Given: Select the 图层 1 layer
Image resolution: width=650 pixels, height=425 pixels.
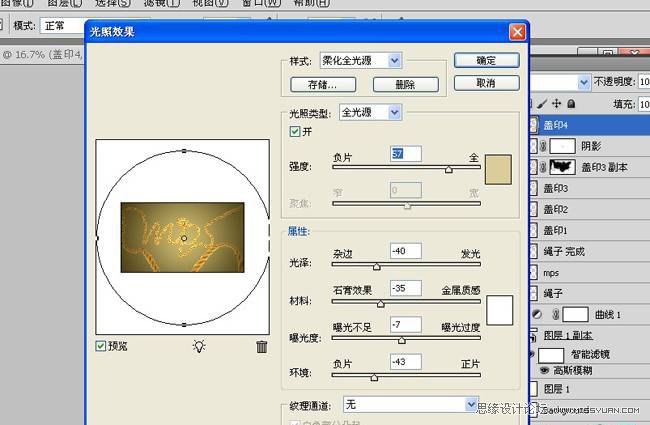Looking at the screenshot, I should pyautogui.click(x=589, y=389).
